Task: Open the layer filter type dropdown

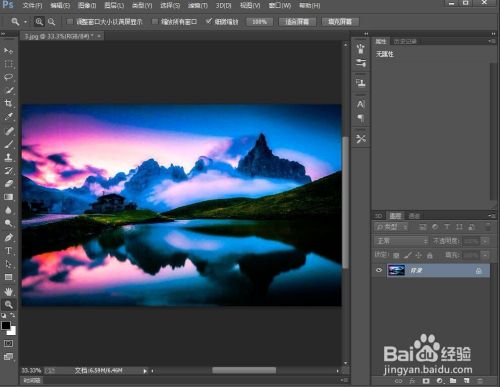Action: 391,227
